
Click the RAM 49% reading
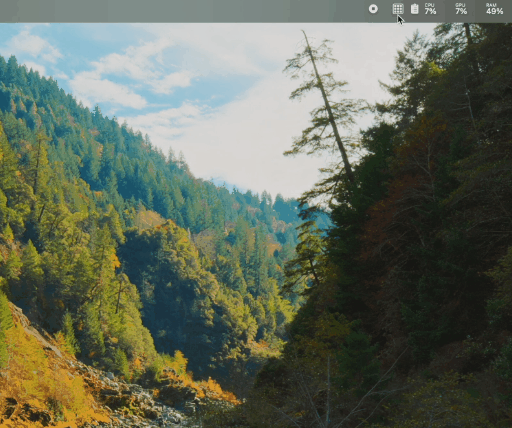[494, 11]
